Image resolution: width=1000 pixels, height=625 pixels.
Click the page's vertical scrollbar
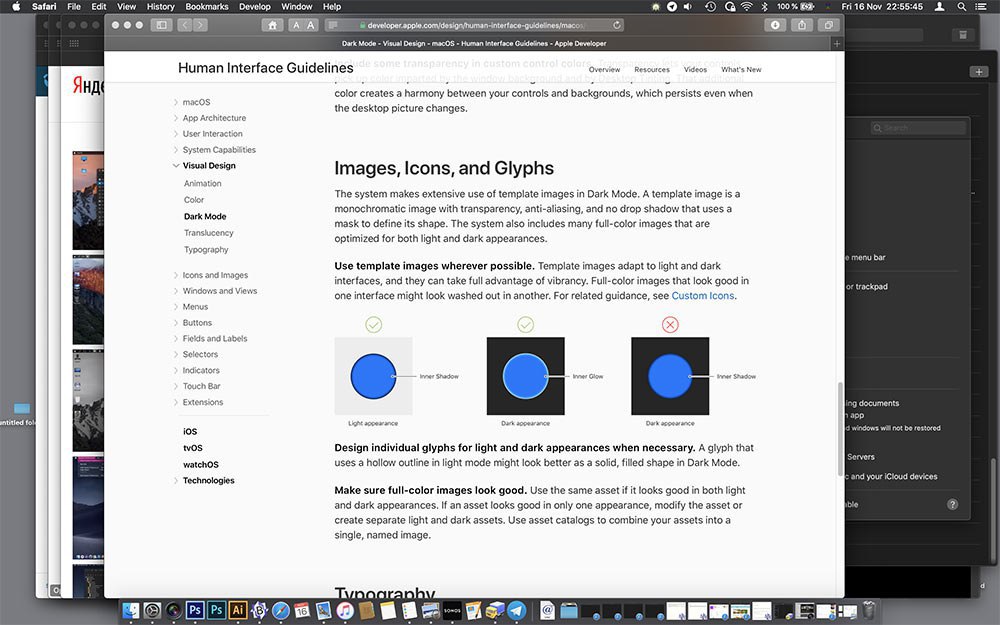[x=840, y=429]
